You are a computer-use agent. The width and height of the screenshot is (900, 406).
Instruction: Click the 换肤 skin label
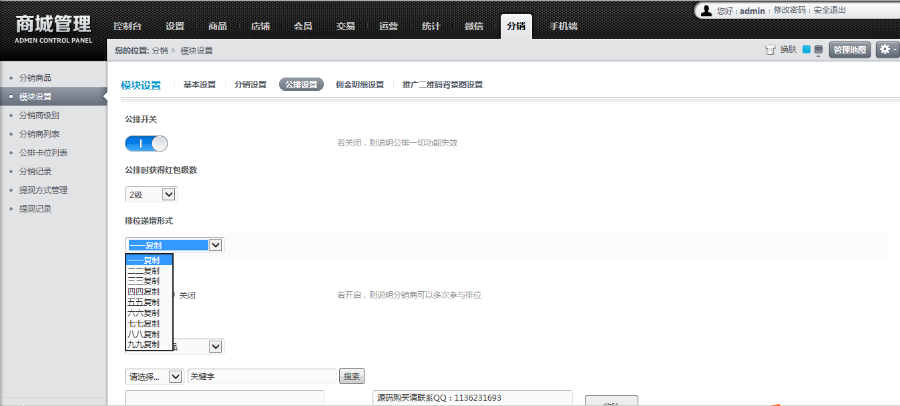tap(788, 50)
